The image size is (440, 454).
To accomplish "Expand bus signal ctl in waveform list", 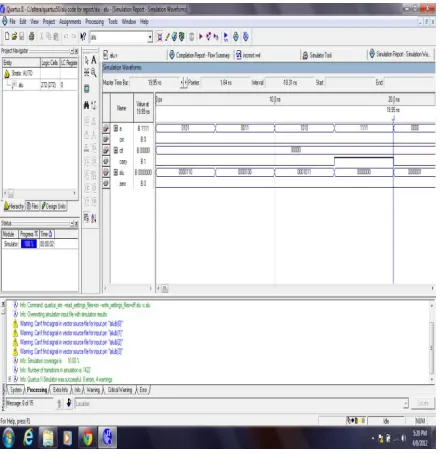I will click(x=116, y=150).
